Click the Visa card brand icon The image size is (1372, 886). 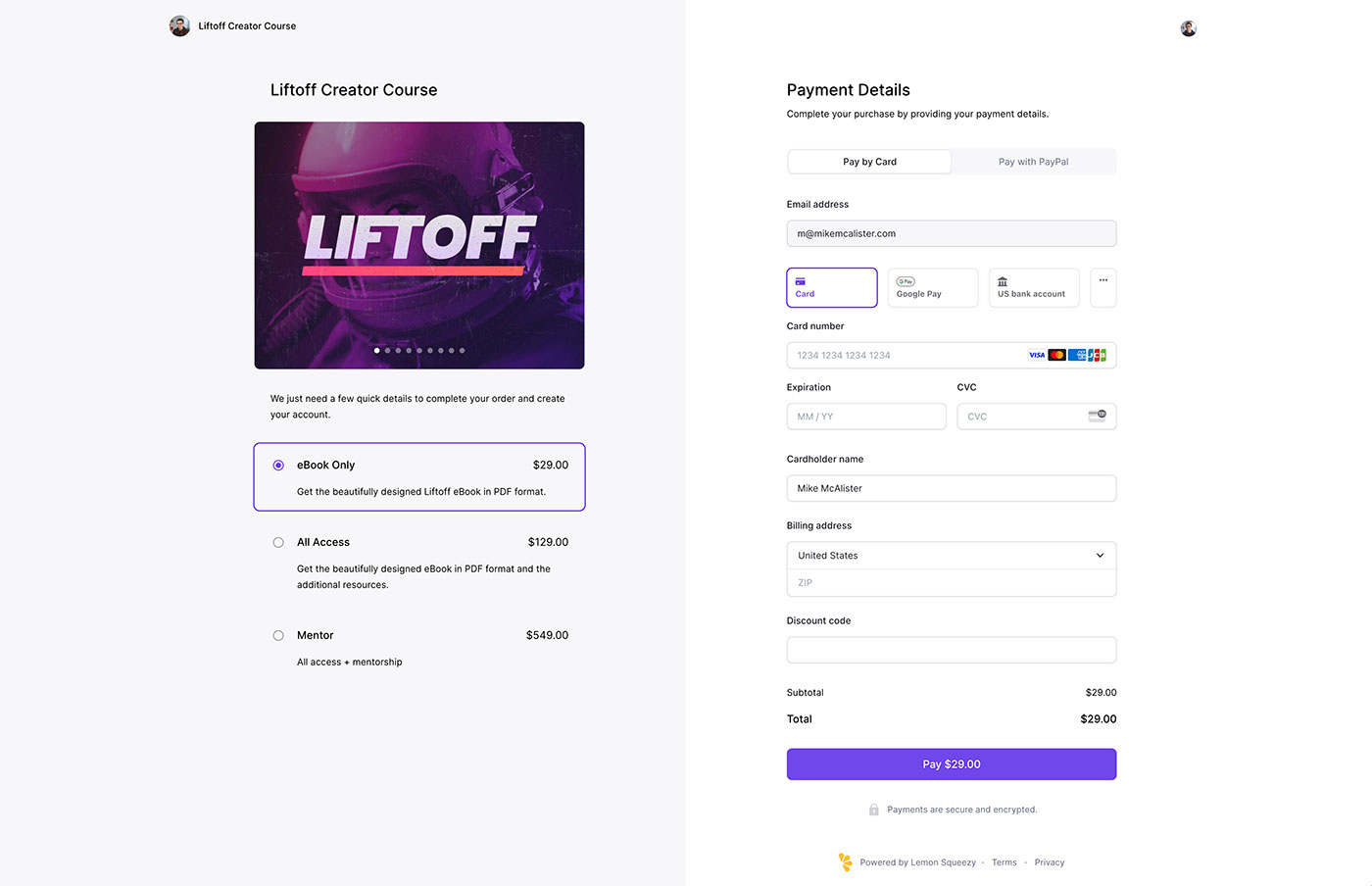1036,355
